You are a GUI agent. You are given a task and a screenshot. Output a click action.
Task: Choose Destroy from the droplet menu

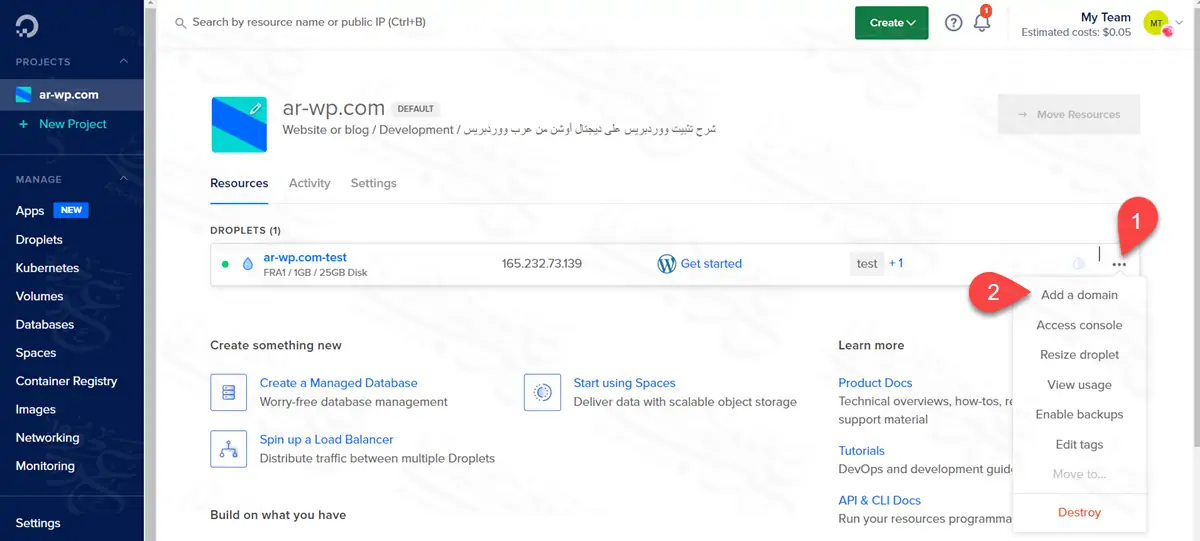coord(1079,513)
